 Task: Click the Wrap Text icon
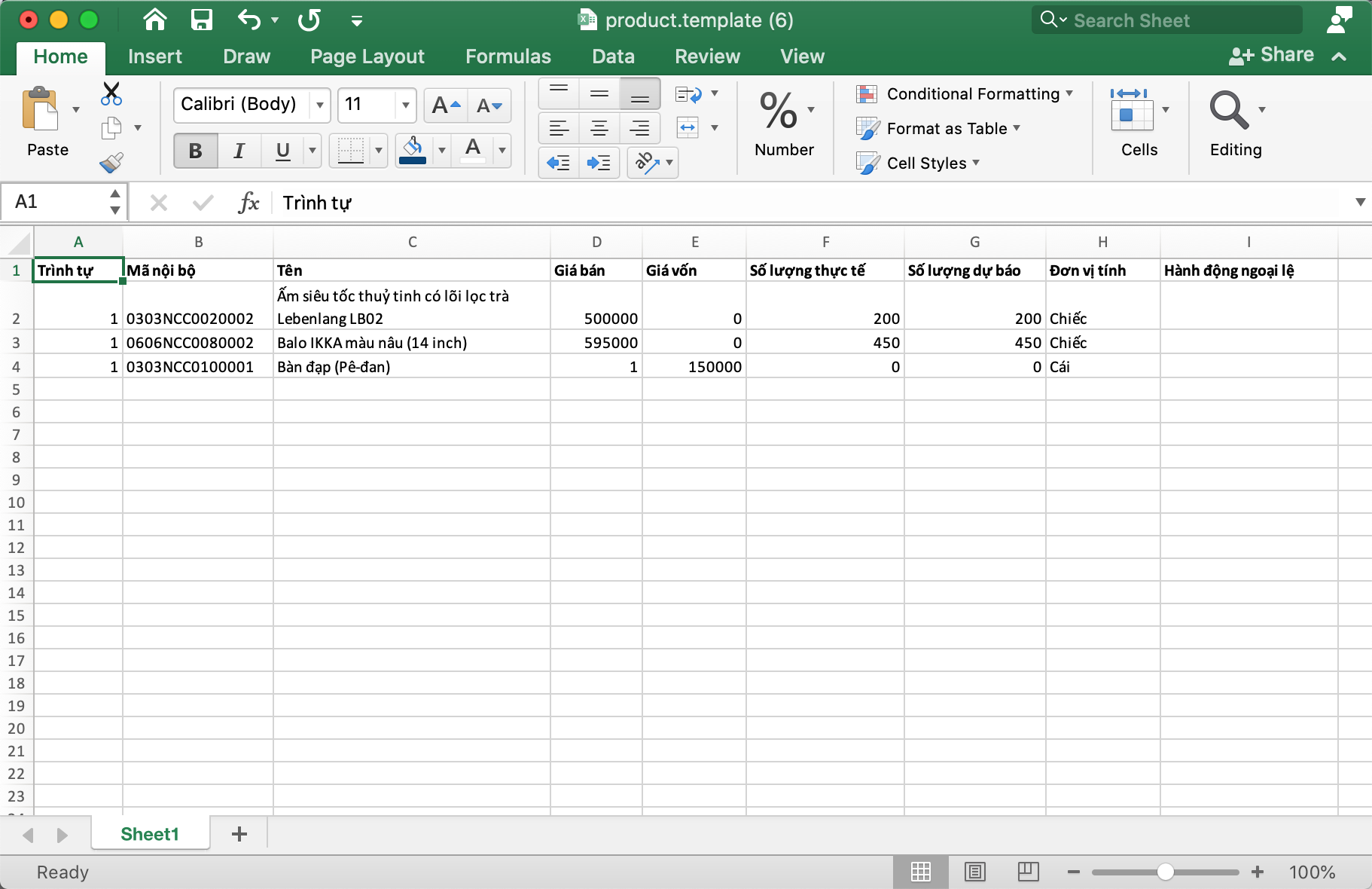[688, 94]
